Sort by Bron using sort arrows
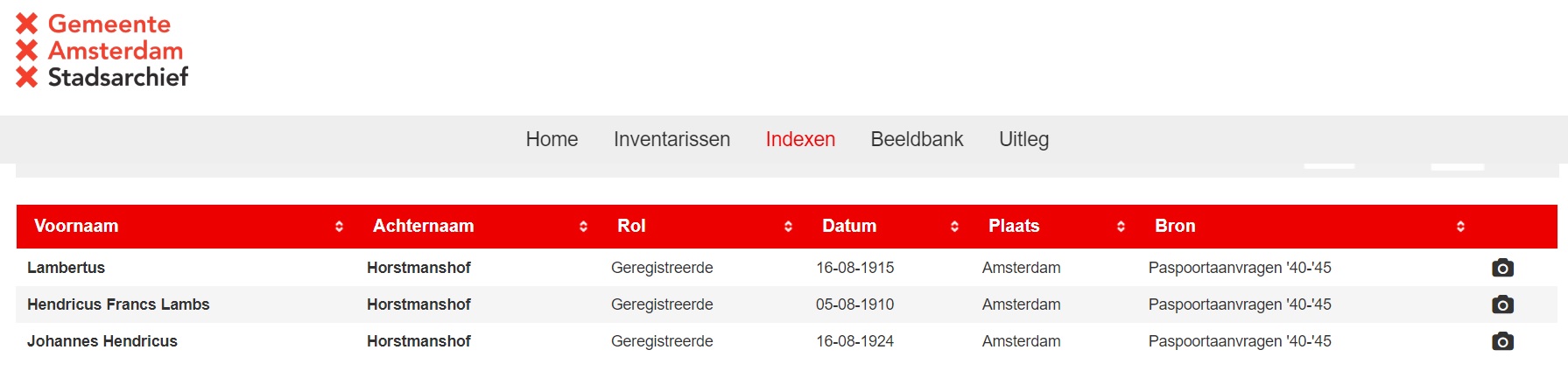Screen dimensions: 1568x371 tap(1460, 227)
